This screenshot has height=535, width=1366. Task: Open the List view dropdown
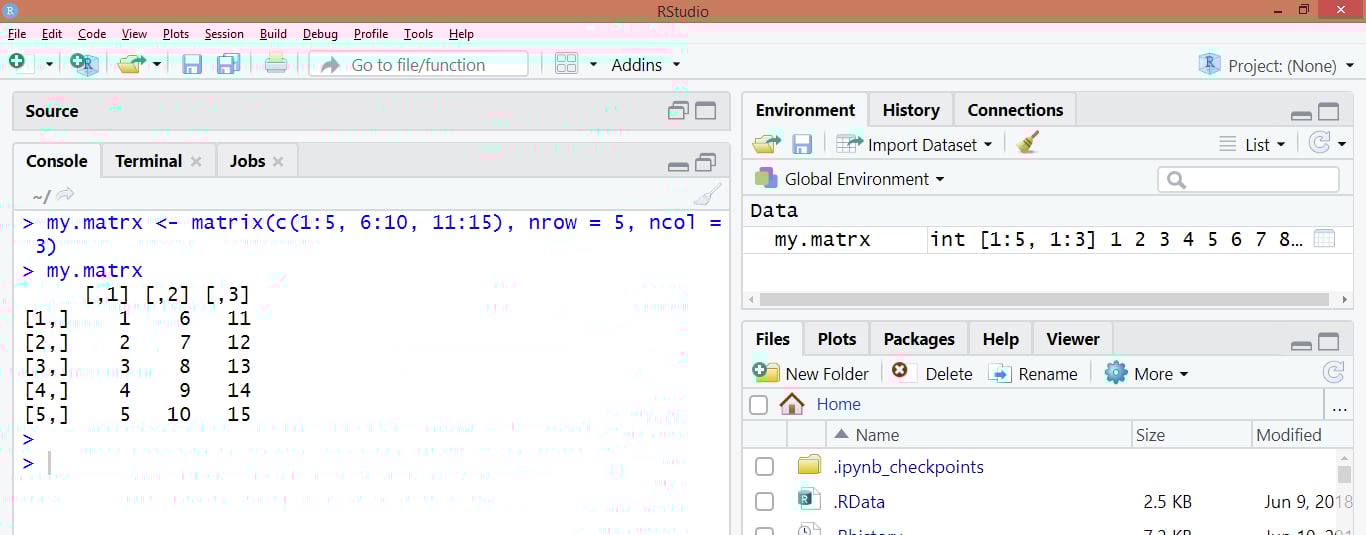(1252, 145)
